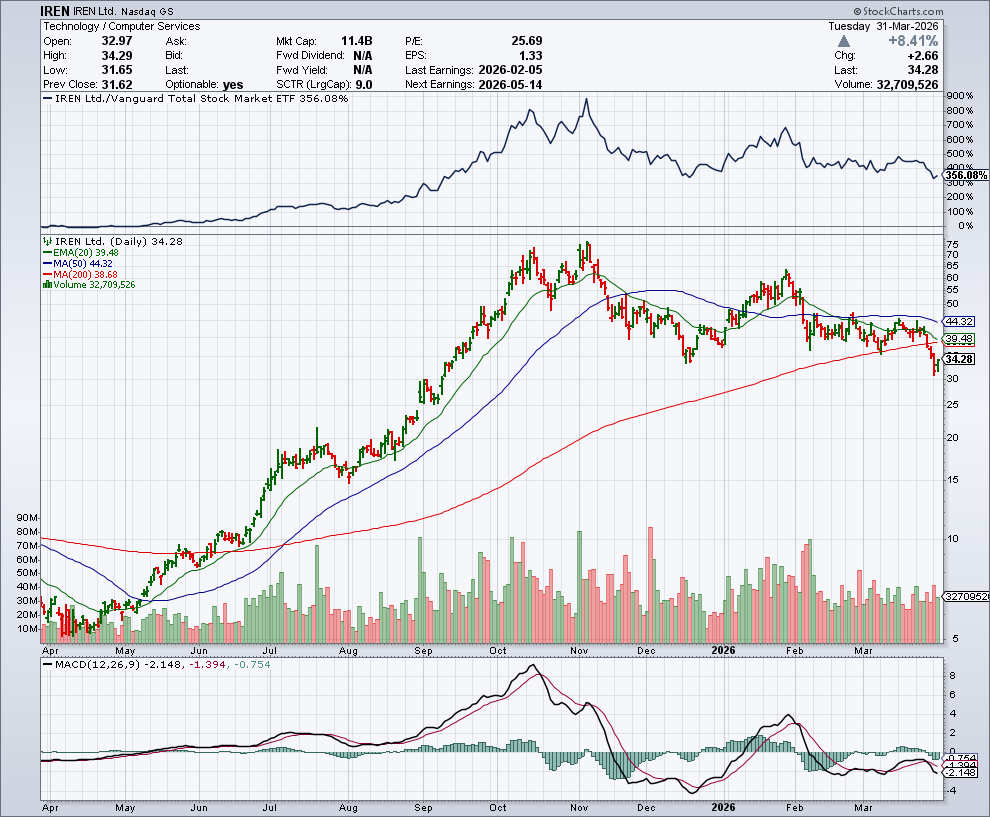The height and width of the screenshot is (817, 990).
Task: Click the 900% relative strength scale label
Action: click(960, 96)
